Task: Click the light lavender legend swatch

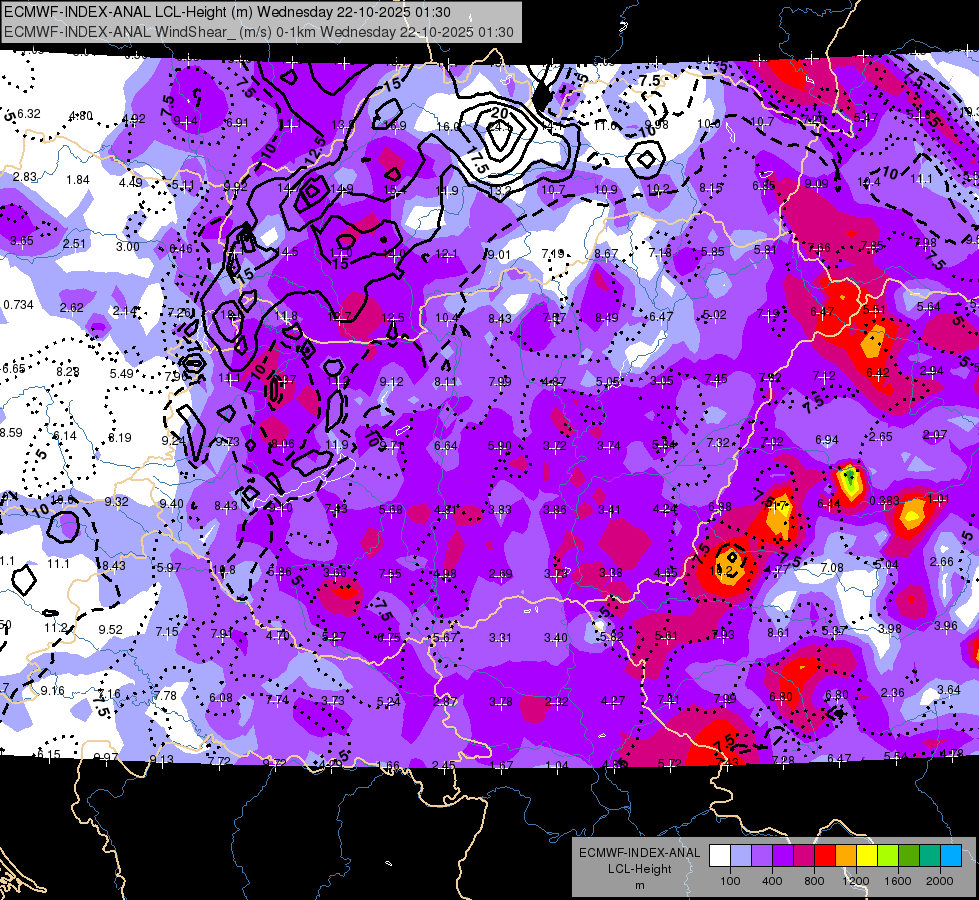Action: [740, 855]
